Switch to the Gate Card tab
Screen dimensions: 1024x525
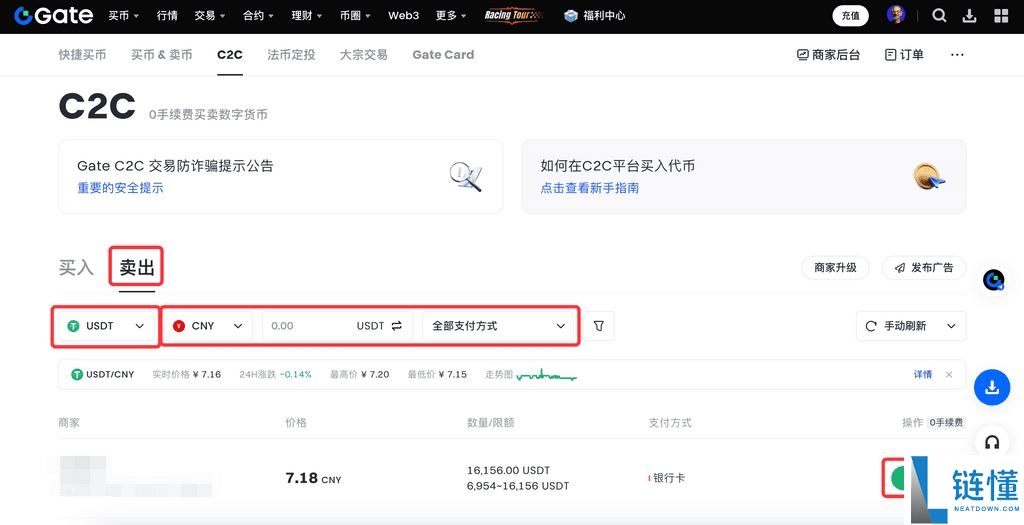coord(443,55)
